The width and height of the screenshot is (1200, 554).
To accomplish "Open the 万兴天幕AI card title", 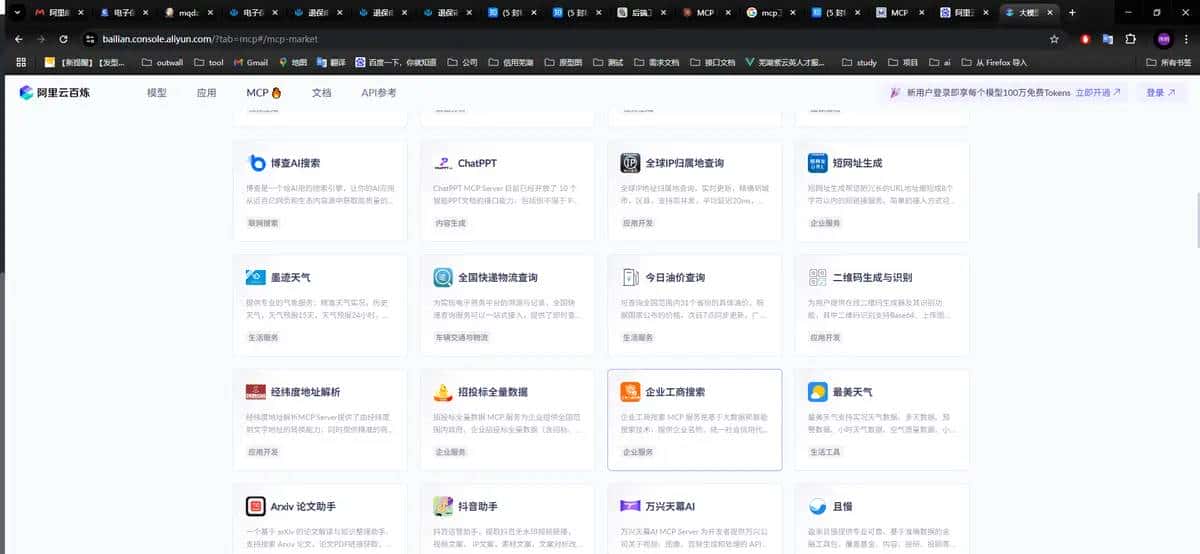I will pos(670,506).
